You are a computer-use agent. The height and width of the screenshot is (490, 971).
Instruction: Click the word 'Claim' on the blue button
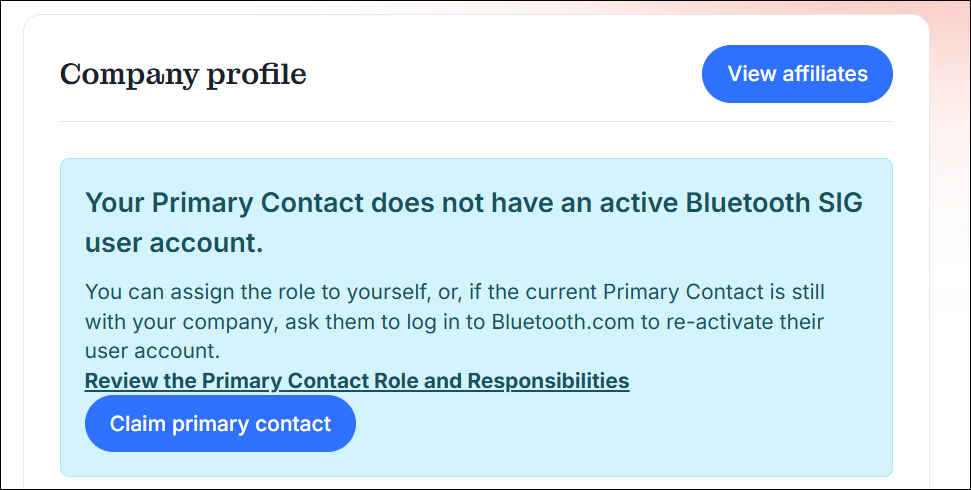coord(138,424)
